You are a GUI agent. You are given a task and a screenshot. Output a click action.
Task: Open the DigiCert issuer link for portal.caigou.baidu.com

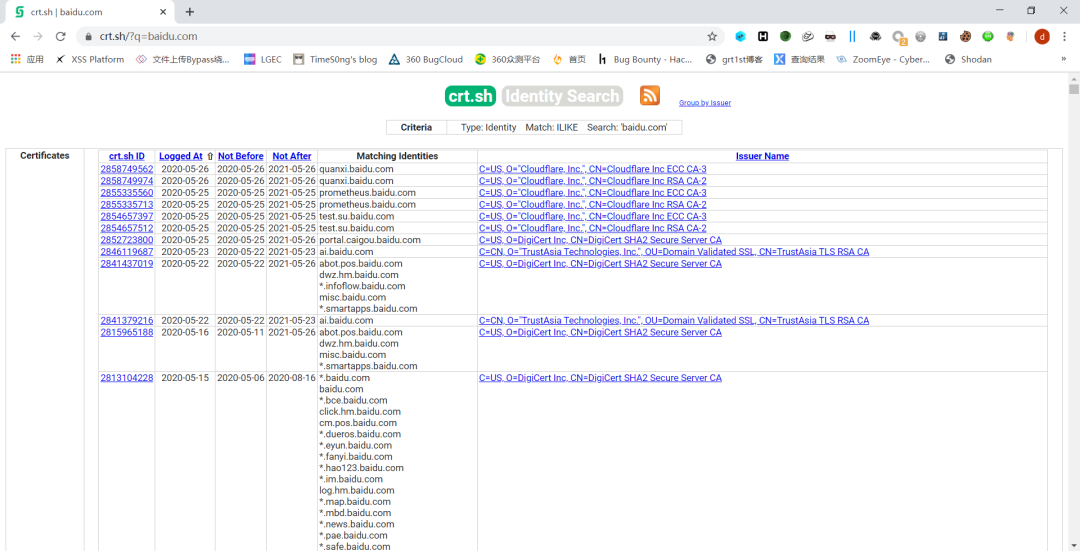[601, 240]
